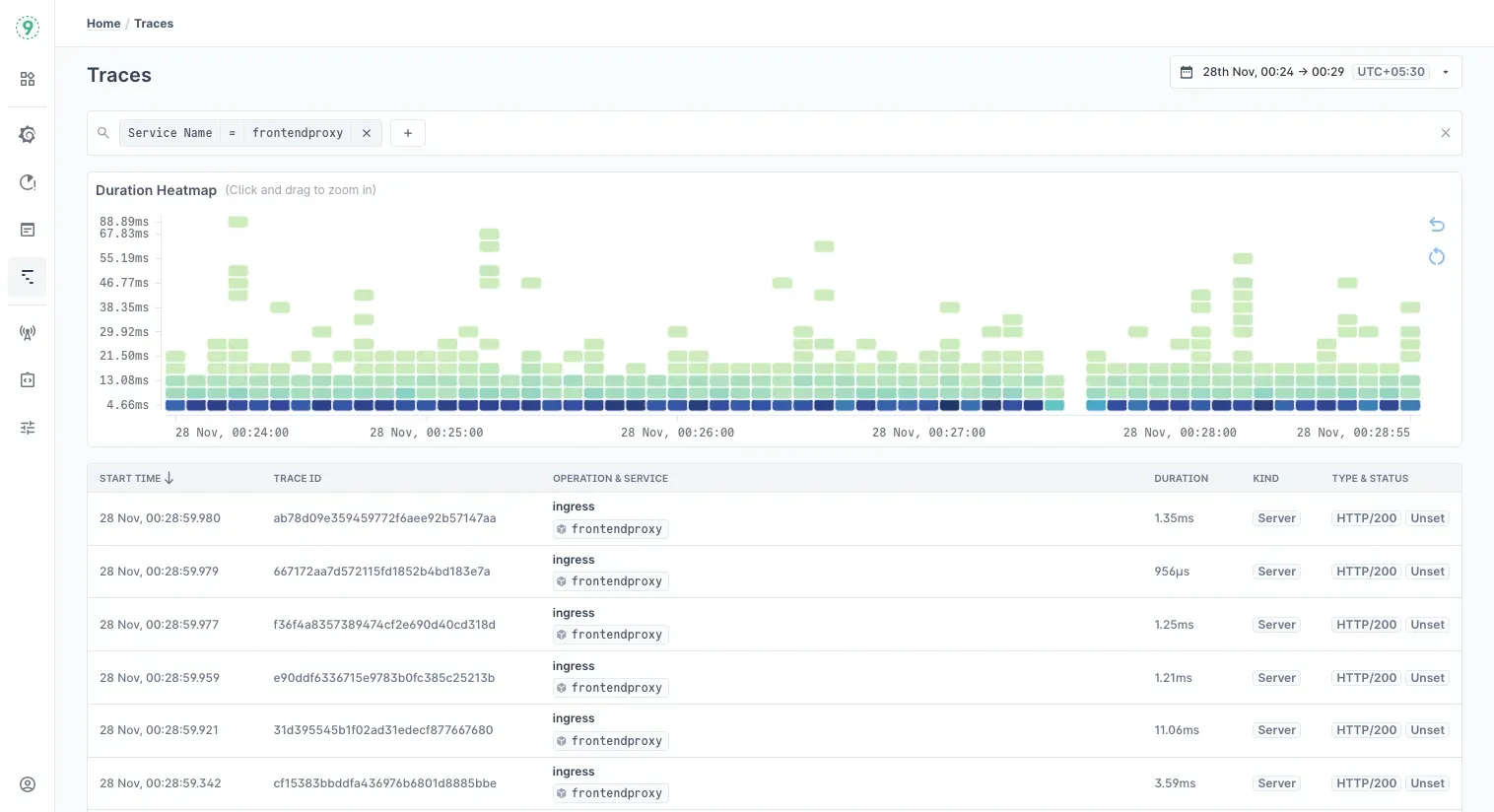The width and height of the screenshot is (1494, 812).
Task: Click the Traces breadcrumb entry
Action: pyautogui.click(x=154, y=23)
